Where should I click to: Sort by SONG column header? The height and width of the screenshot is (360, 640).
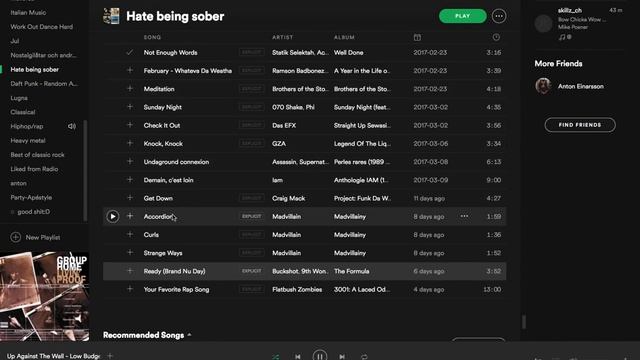coord(152,37)
